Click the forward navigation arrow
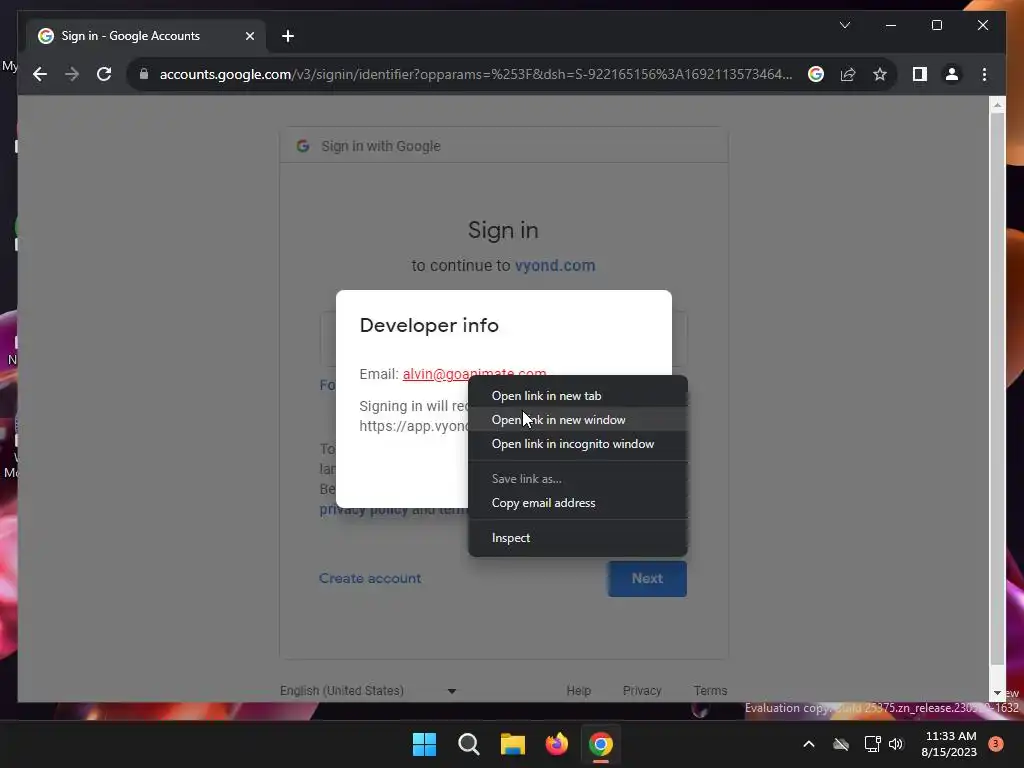 72,74
